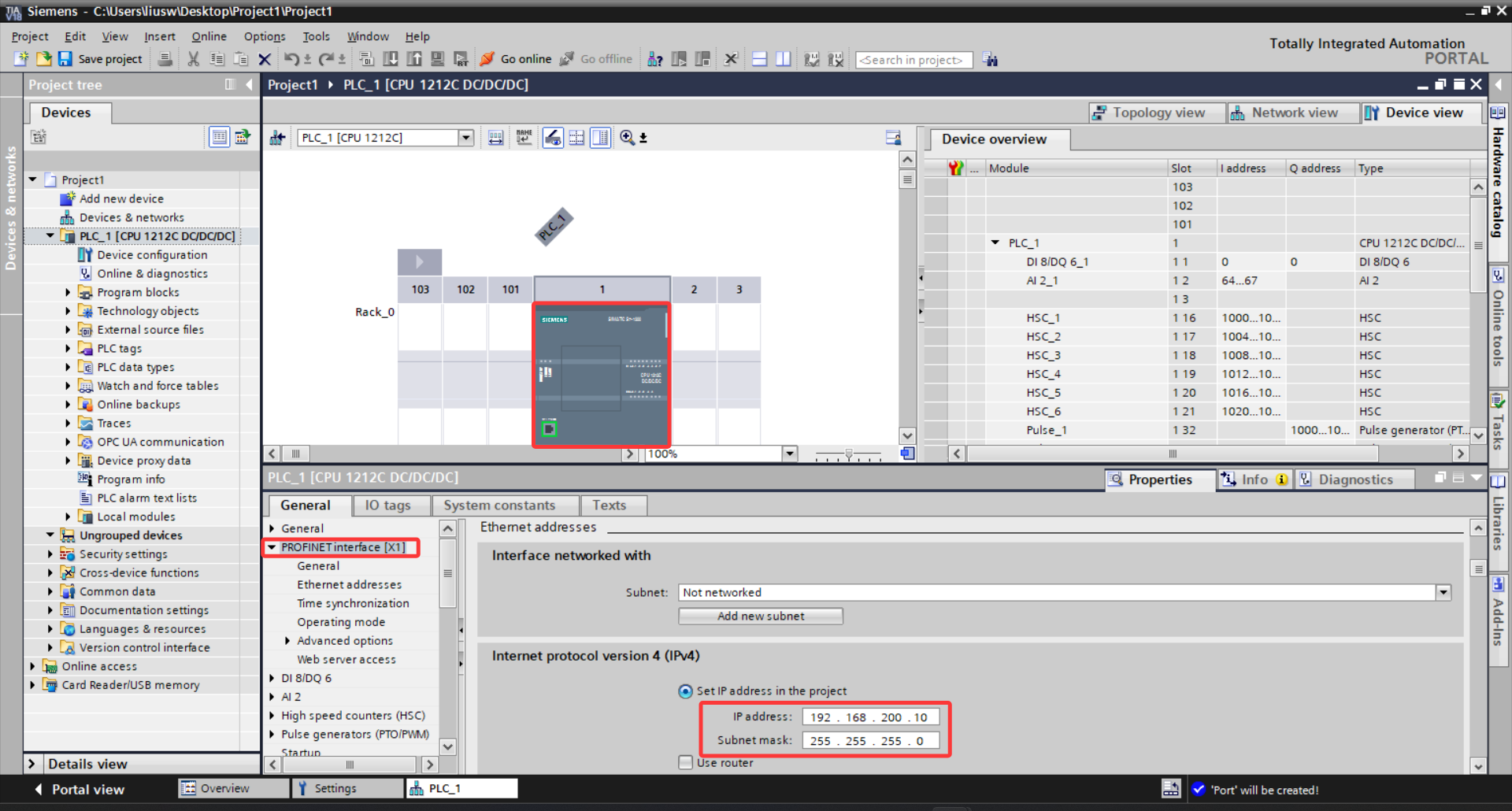This screenshot has width=1512, height=811.
Task: Click the zoom slider handle in device view
Action: click(848, 454)
